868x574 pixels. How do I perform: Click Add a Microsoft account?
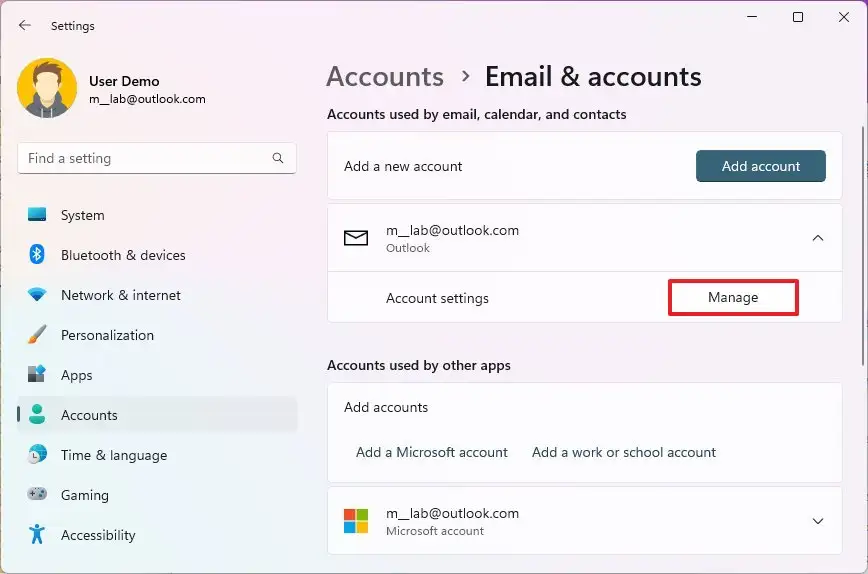(x=432, y=452)
